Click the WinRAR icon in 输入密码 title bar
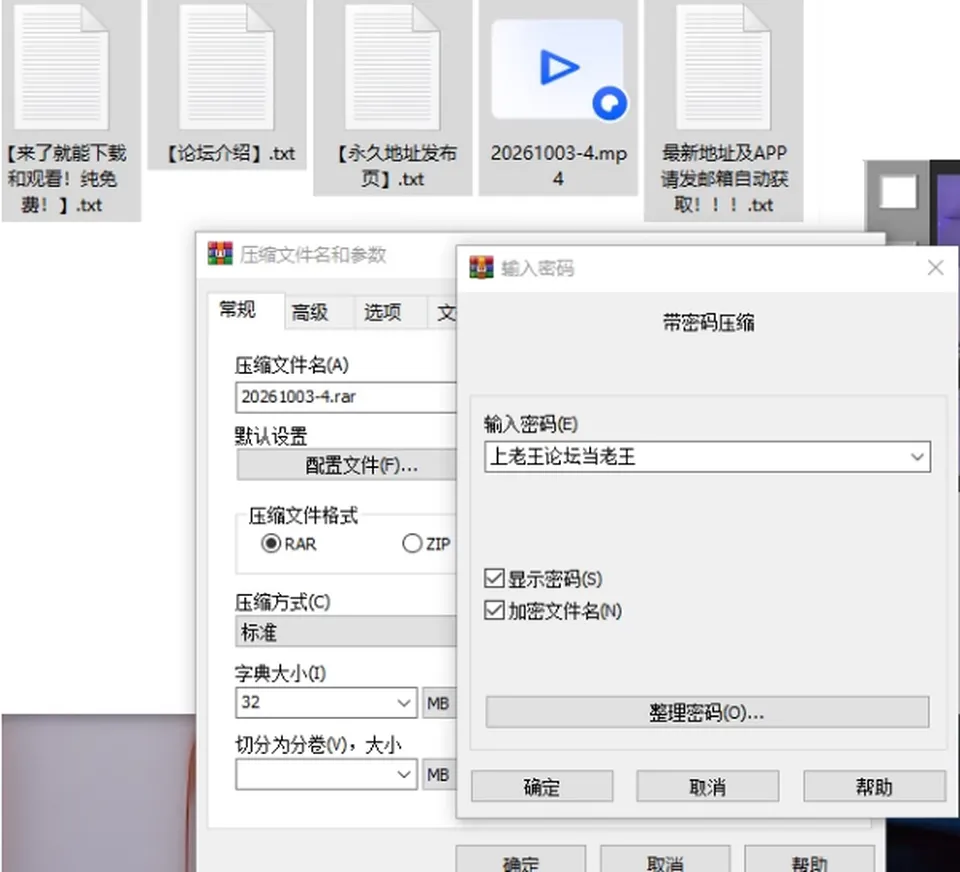This screenshot has height=872, width=960. click(481, 268)
